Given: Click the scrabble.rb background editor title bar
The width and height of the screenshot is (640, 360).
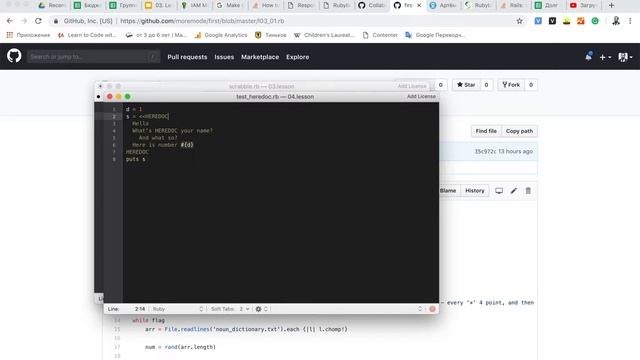Looking at the screenshot, I should point(261,86).
